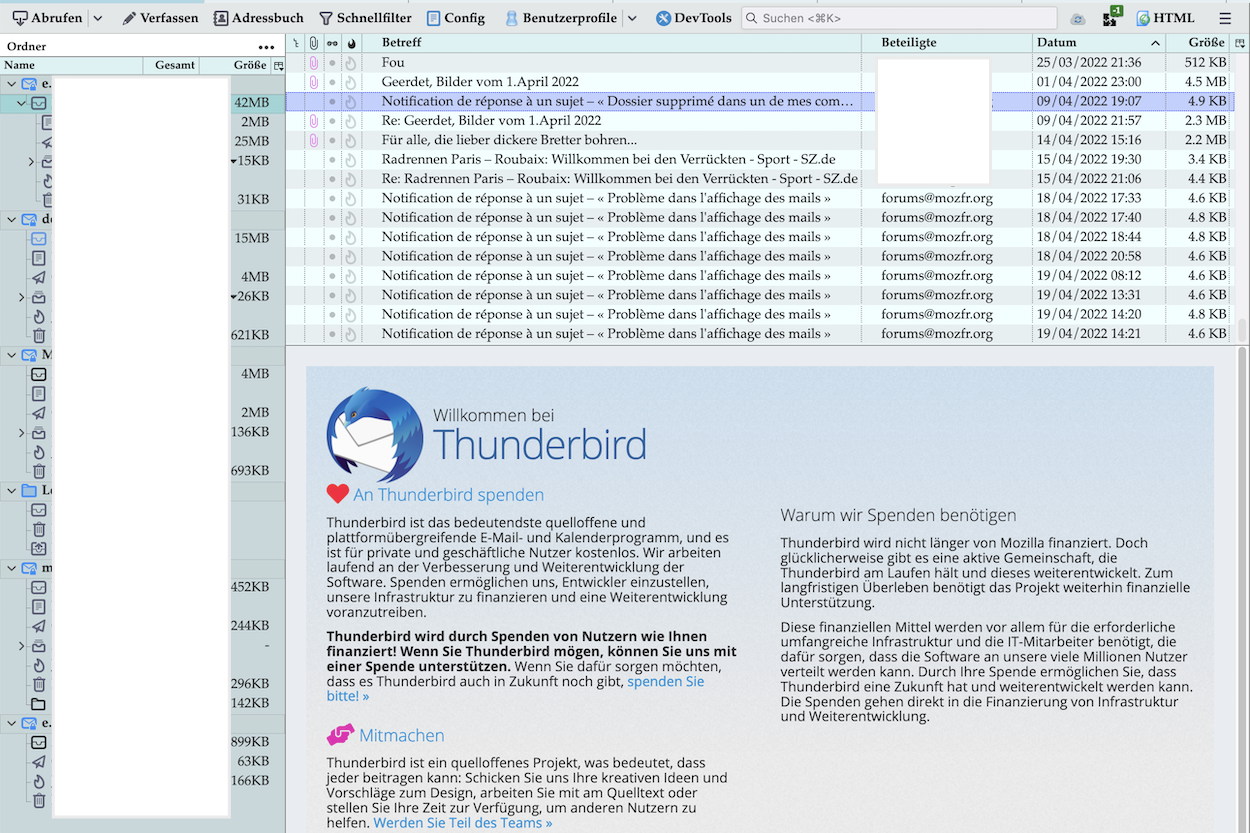The height and width of the screenshot is (833, 1250).
Task: Select the inbox icon in 899KB row
Action: (x=39, y=742)
